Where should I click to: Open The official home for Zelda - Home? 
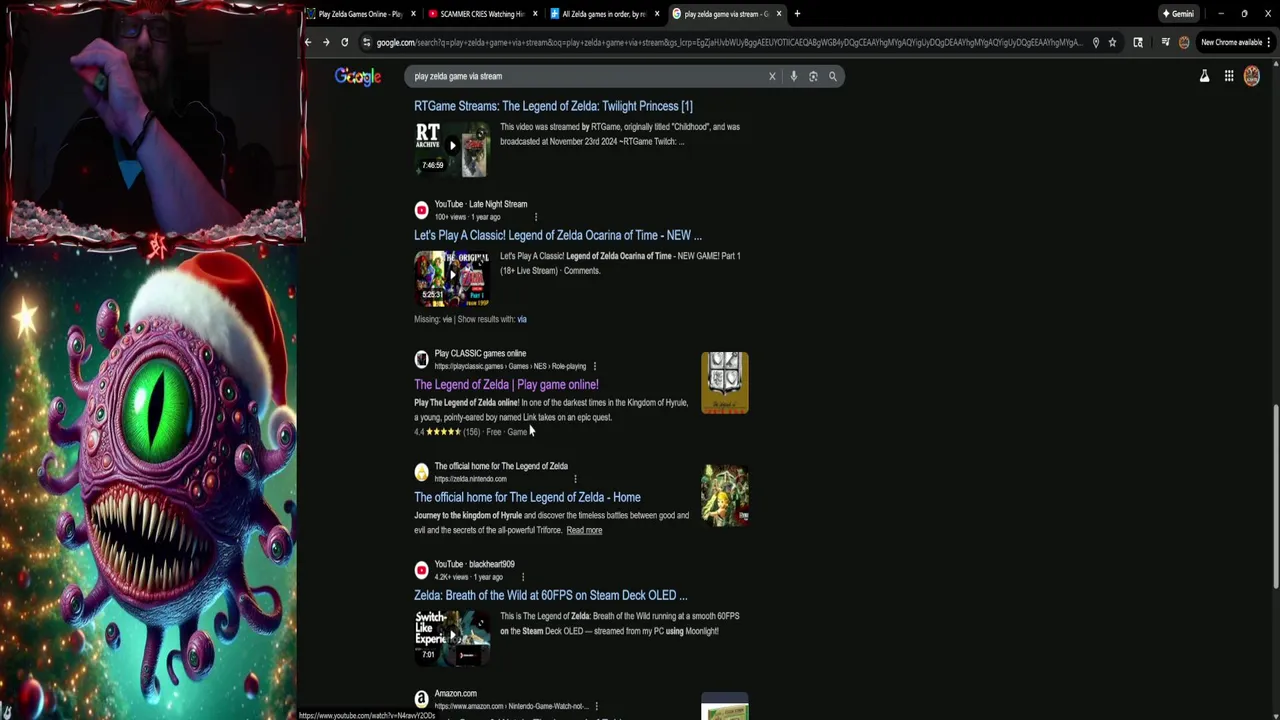point(527,497)
